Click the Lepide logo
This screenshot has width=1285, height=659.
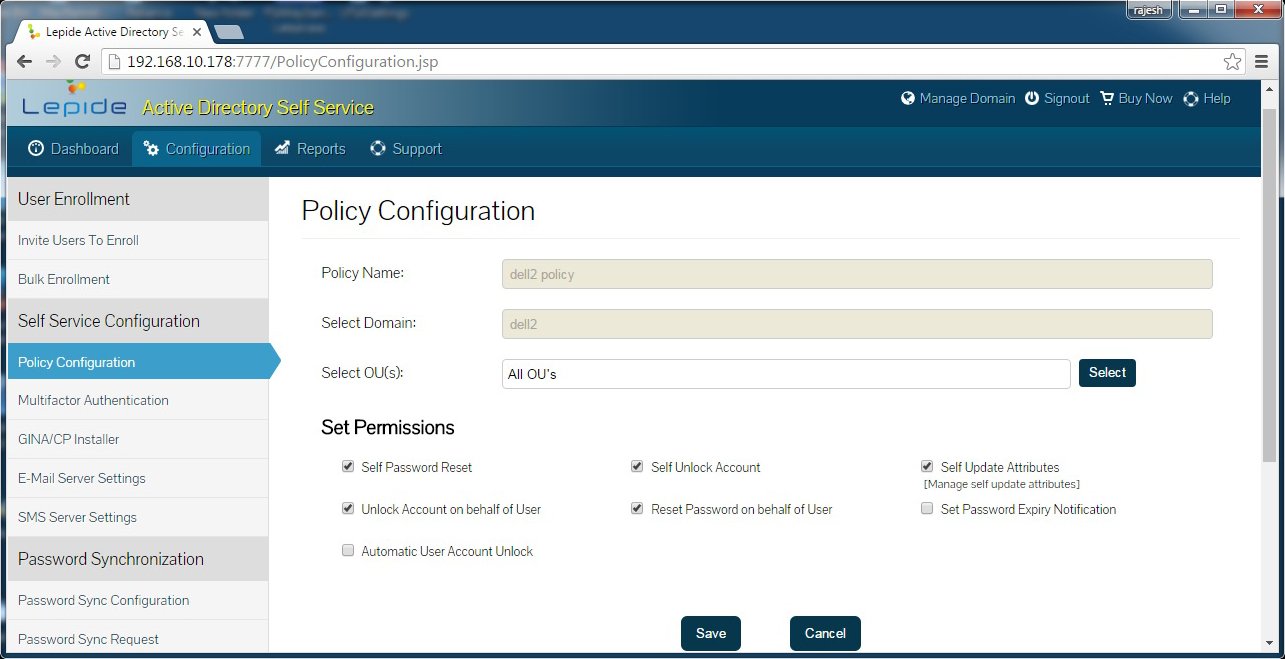point(74,103)
